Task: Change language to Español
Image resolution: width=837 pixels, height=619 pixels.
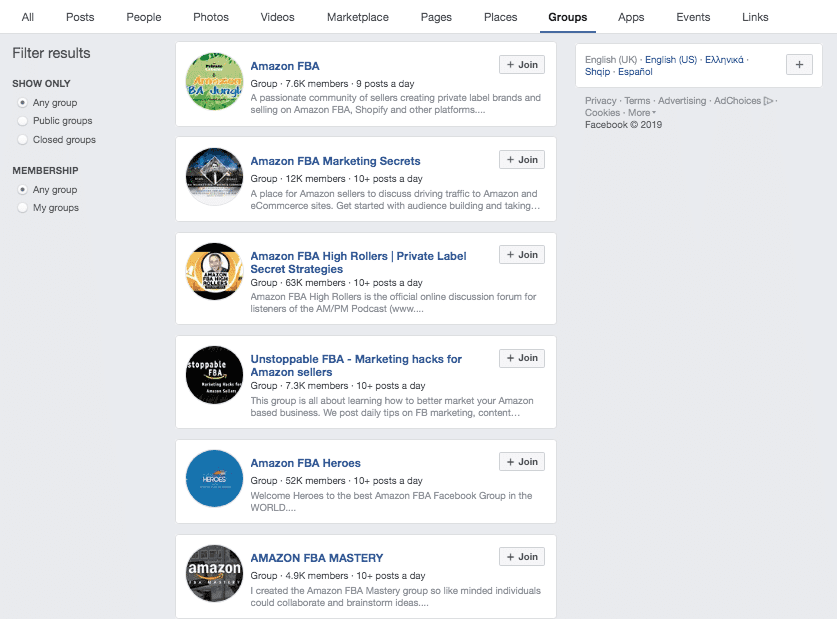Action: coord(635,72)
